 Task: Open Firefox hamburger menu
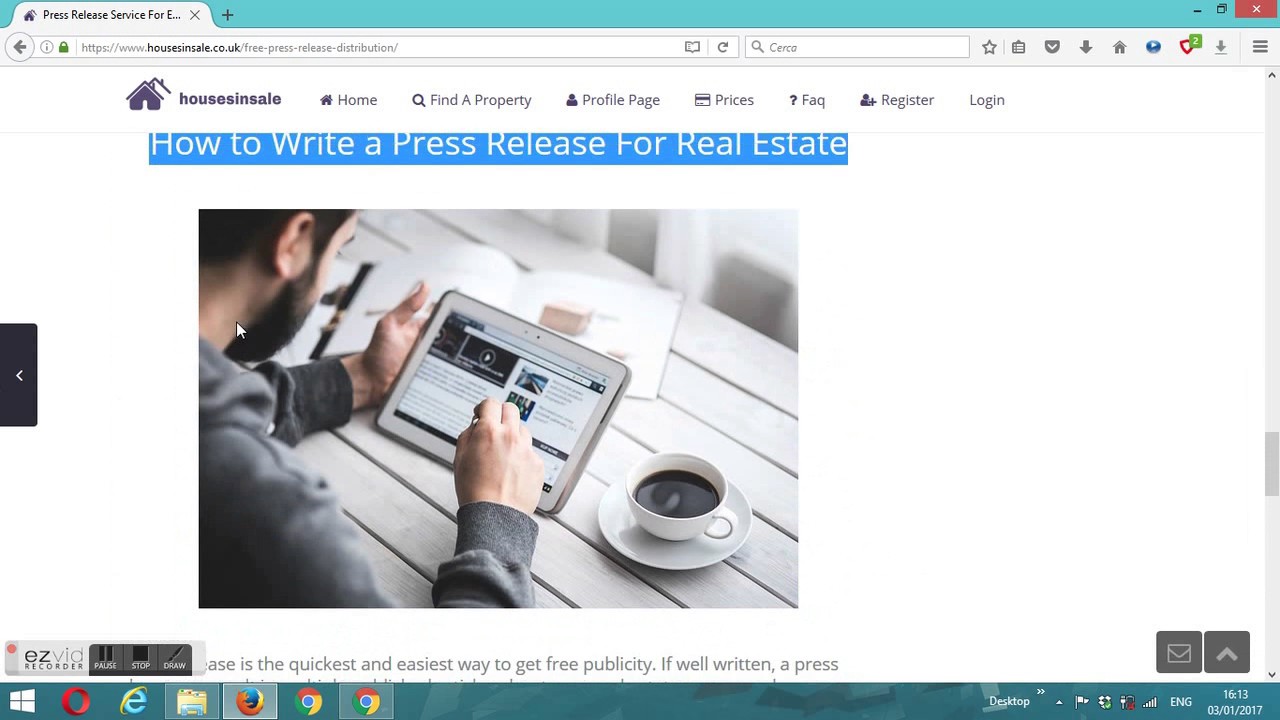(x=1260, y=47)
